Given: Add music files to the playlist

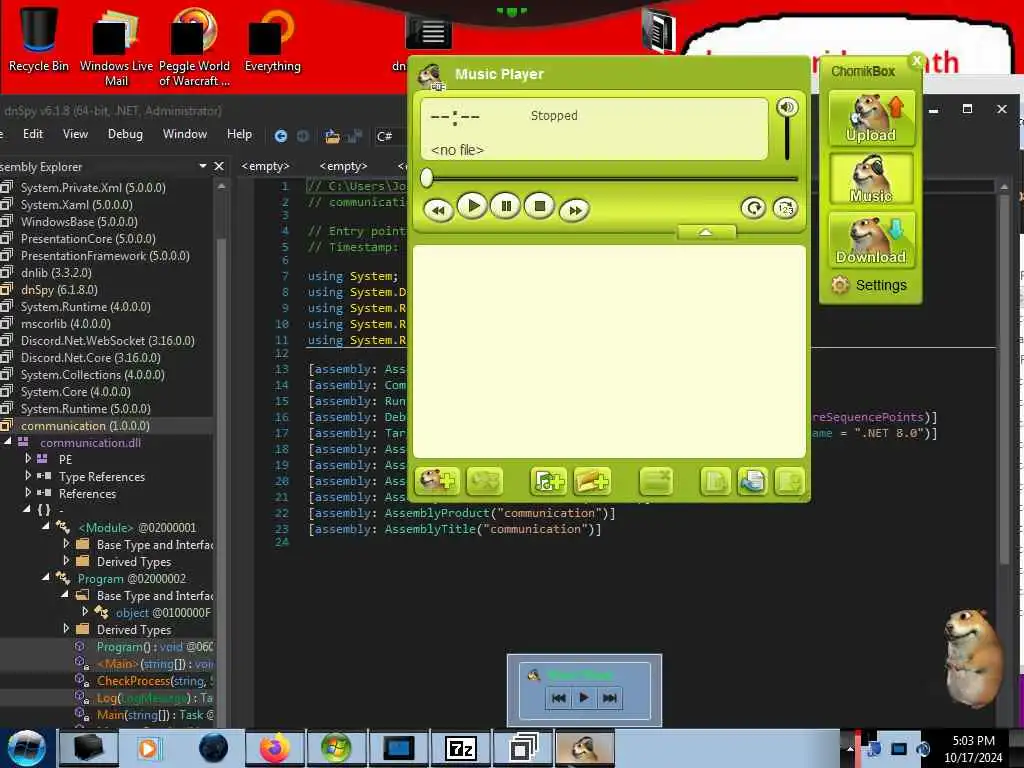Looking at the screenshot, I should [548, 482].
